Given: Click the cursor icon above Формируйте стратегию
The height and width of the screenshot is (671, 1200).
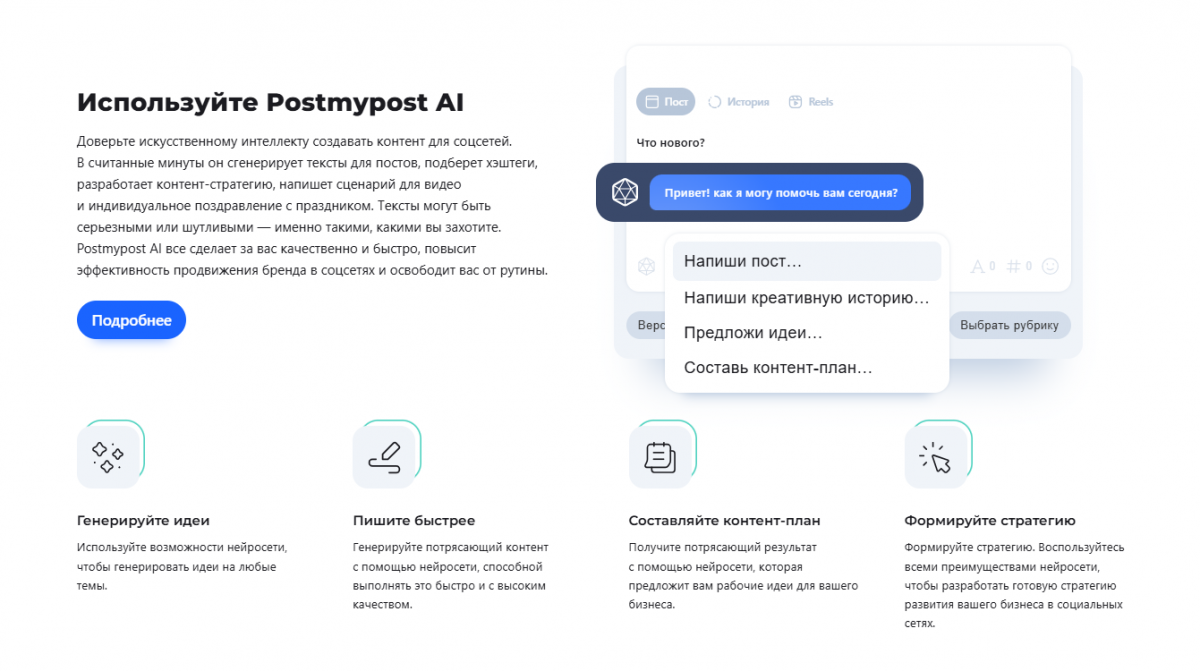Looking at the screenshot, I should 936,457.
